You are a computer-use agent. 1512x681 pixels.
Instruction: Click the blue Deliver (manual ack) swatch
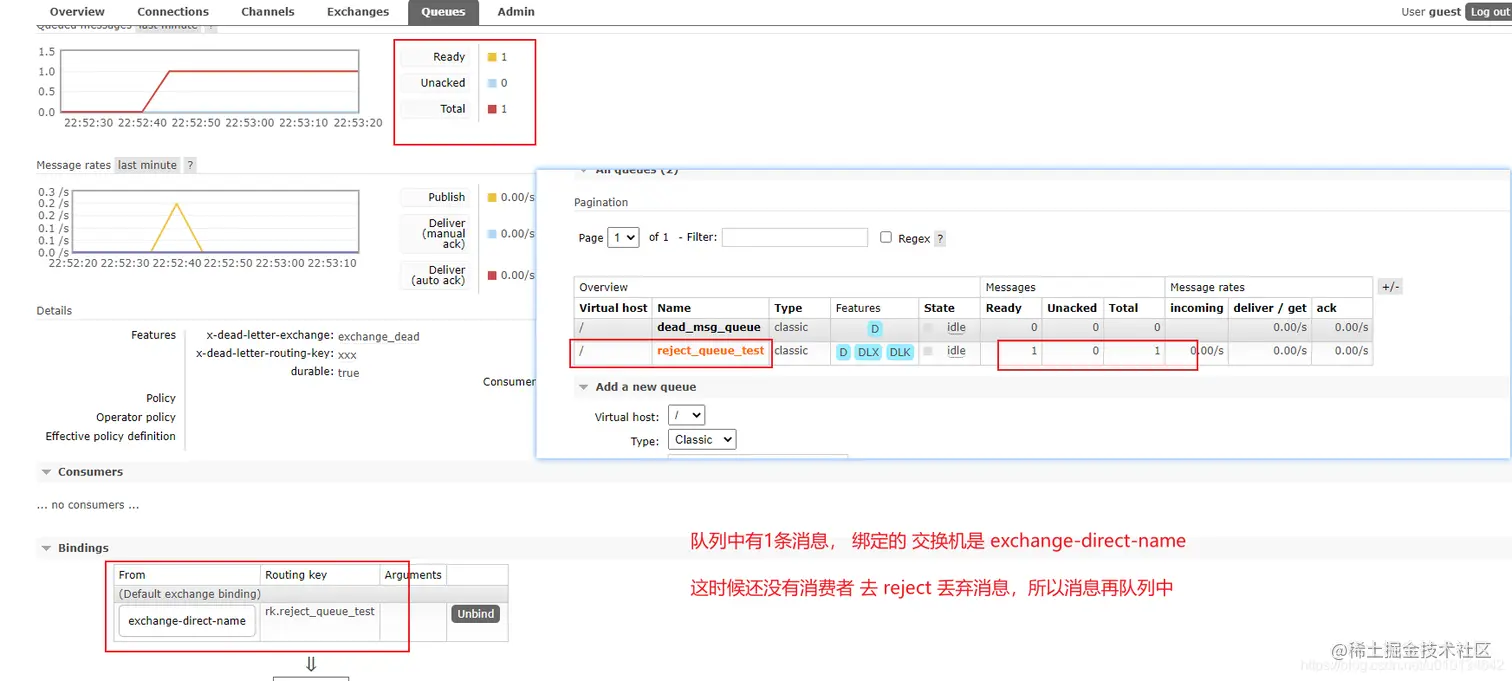(492, 233)
